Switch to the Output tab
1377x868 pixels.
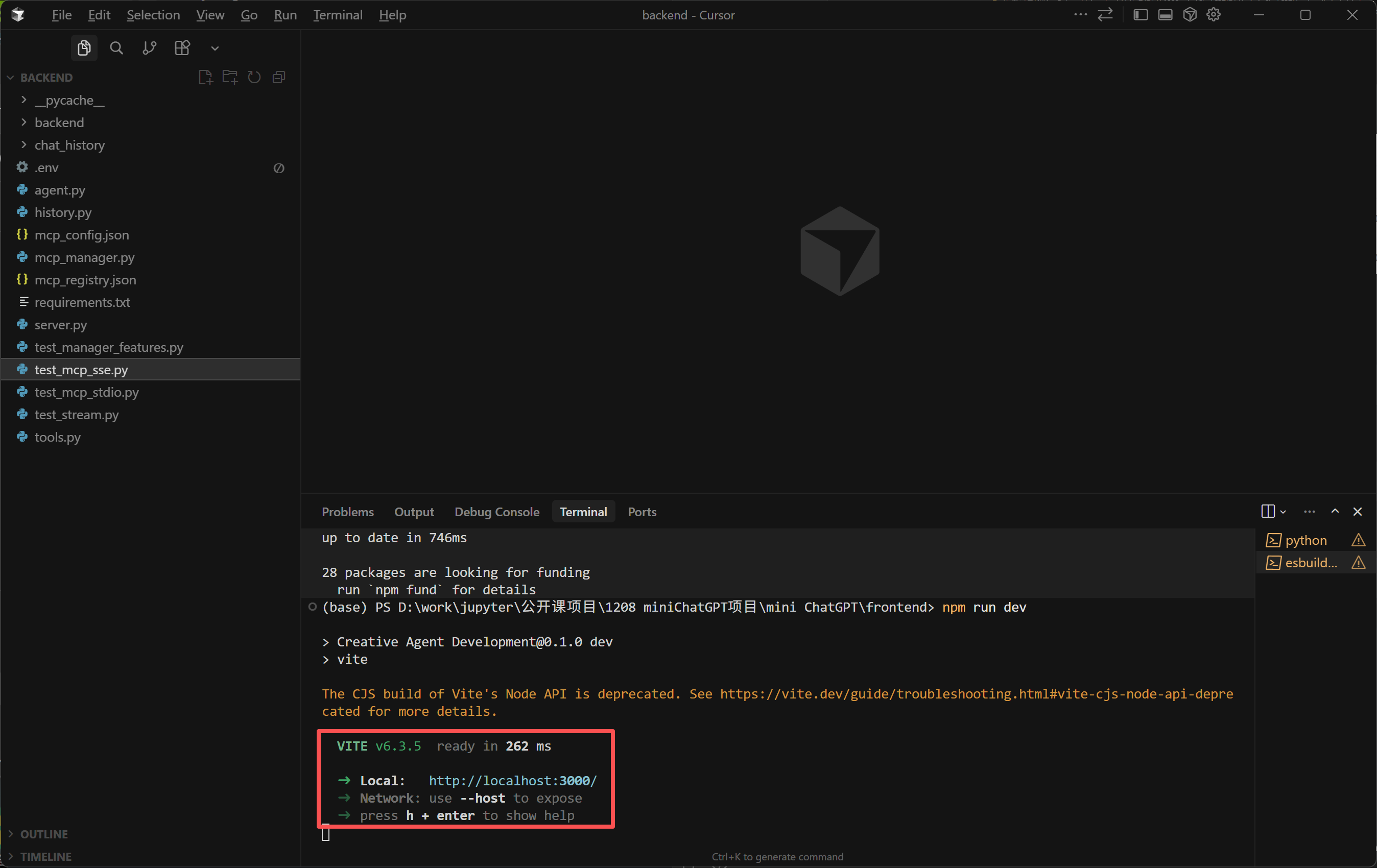coord(414,512)
